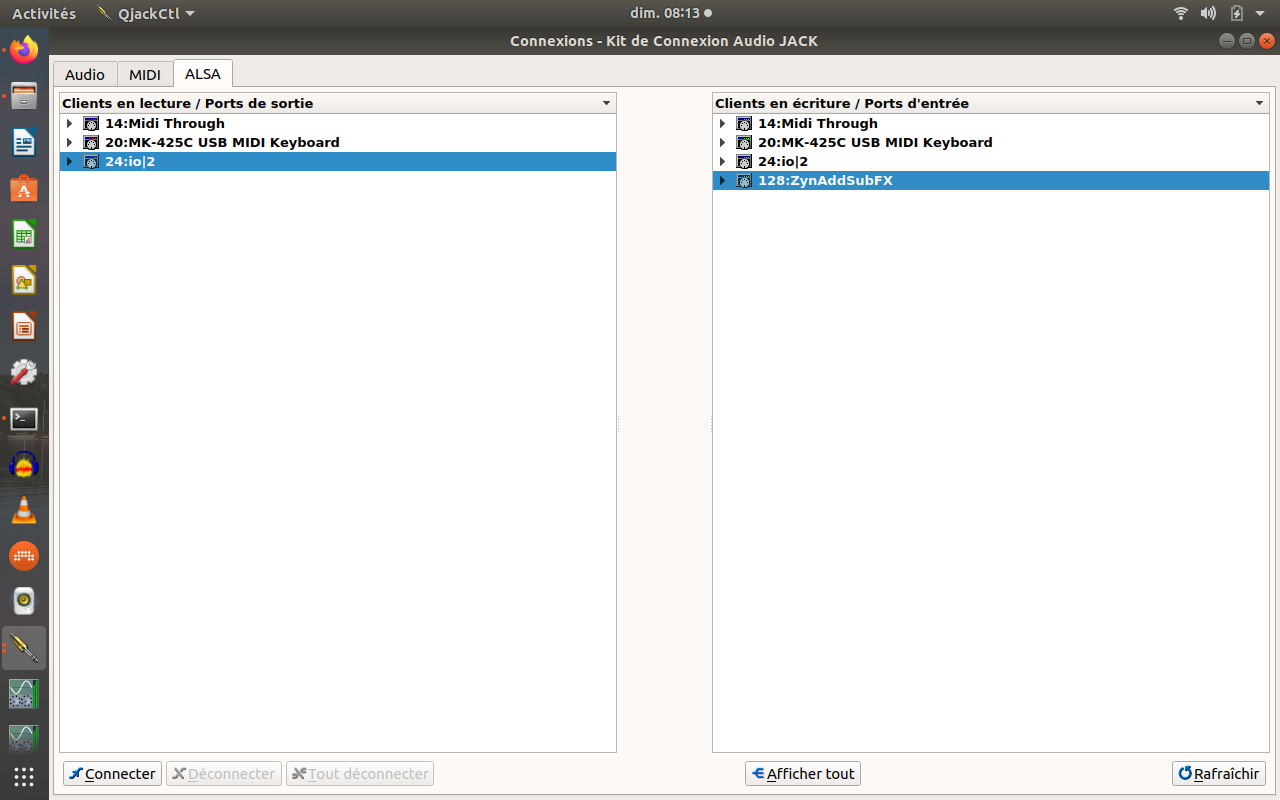1280x800 pixels.
Task: Expand input client 14:Midi Through
Action: click(723, 124)
